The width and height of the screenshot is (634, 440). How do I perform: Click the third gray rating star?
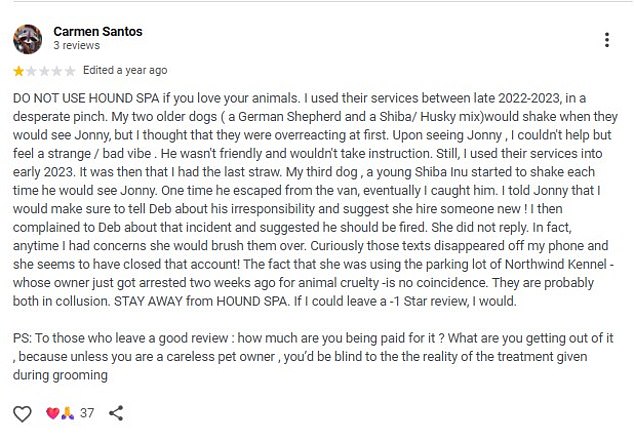click(44, 71)
